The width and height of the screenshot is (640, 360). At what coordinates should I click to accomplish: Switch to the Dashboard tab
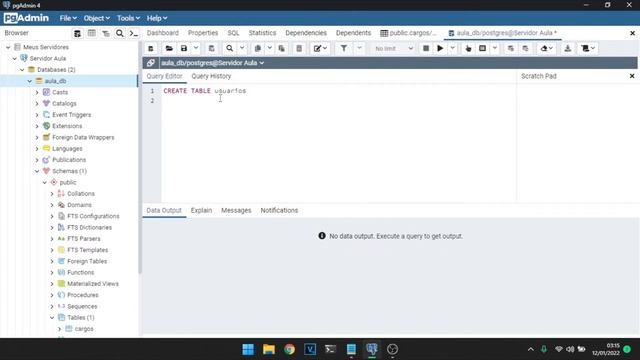coord(162,33)
